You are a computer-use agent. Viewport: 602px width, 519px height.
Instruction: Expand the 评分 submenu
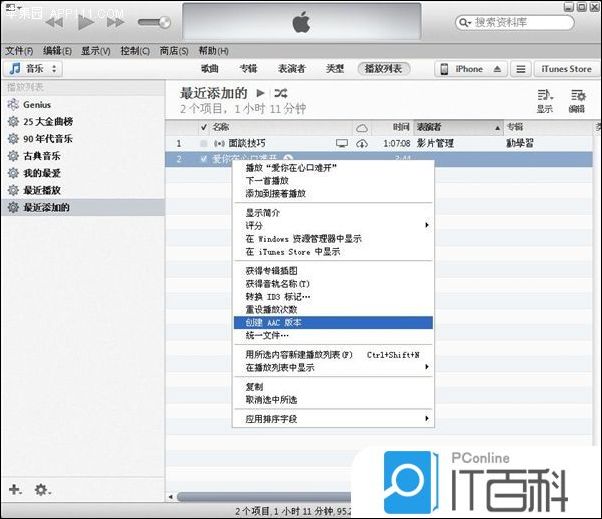pos(333,226)
